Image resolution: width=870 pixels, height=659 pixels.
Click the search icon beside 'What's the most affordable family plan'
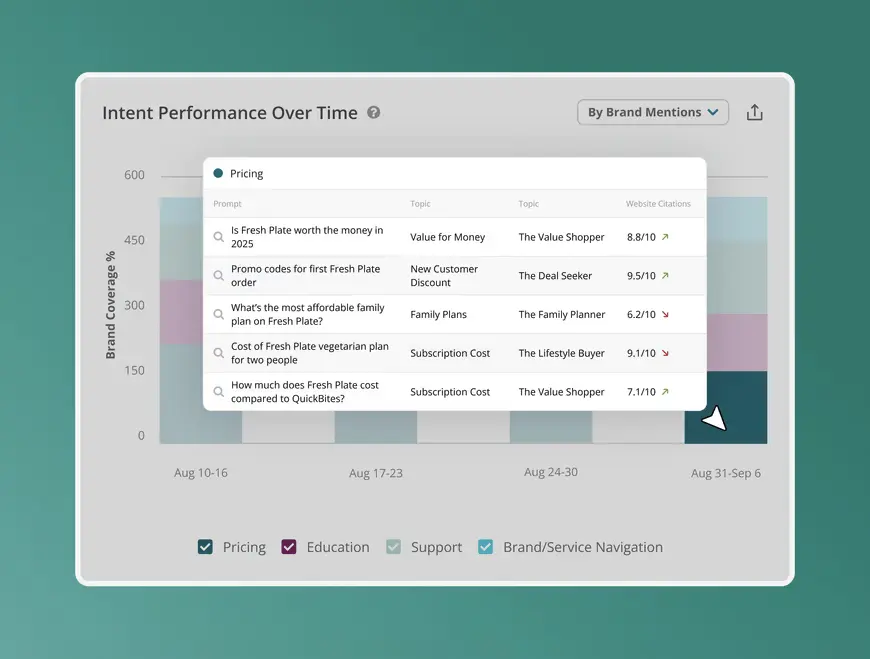click(x=219, y=314)
